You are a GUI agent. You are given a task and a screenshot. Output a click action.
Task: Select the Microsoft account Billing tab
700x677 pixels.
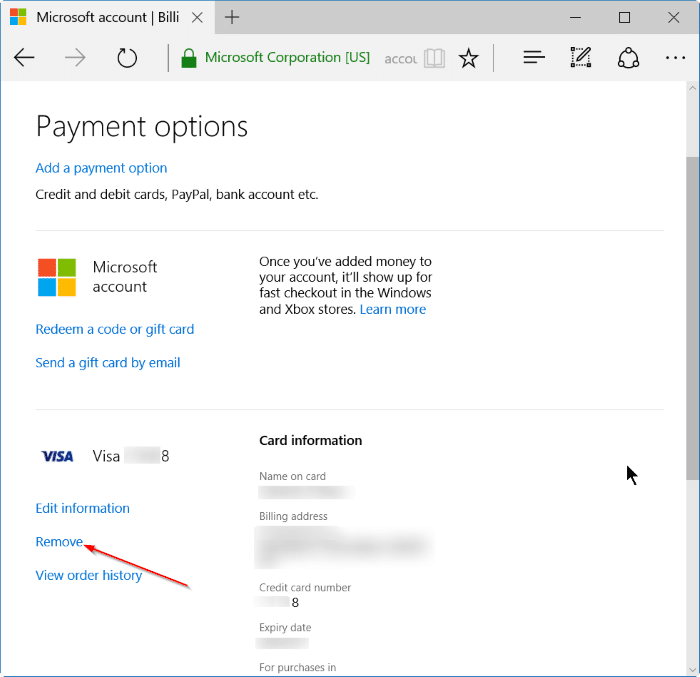(108, 17)
